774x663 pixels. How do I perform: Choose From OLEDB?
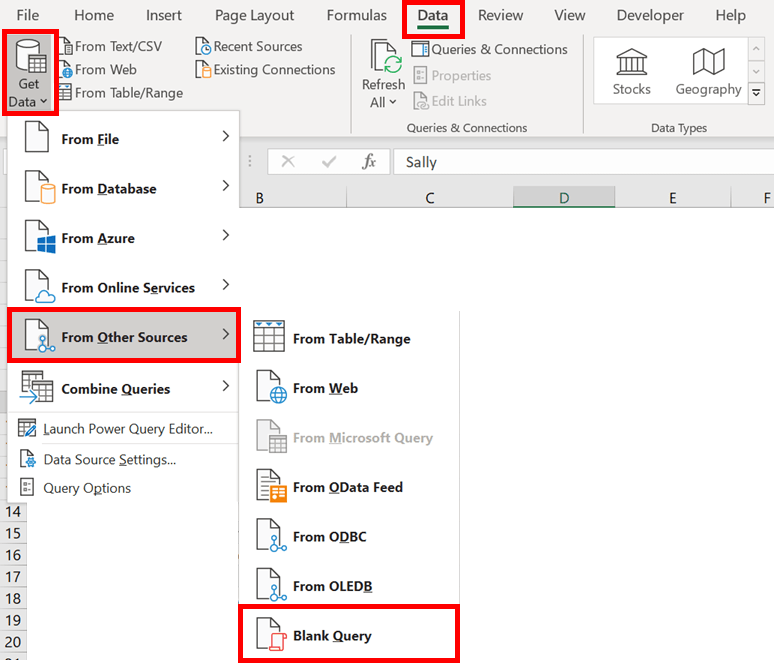tap(349, 585)
